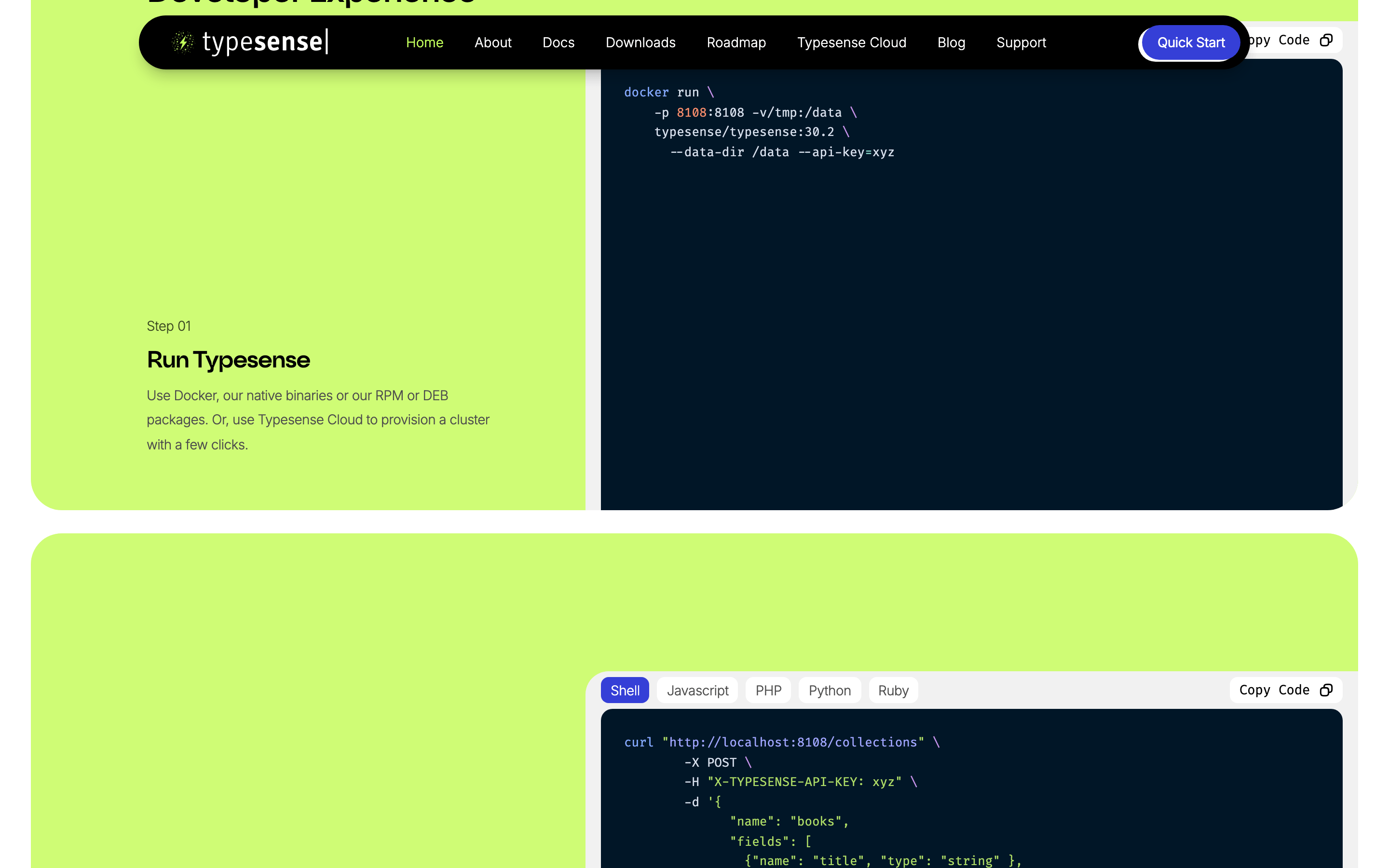Click the Typesense logo icon

pos(182,42)
